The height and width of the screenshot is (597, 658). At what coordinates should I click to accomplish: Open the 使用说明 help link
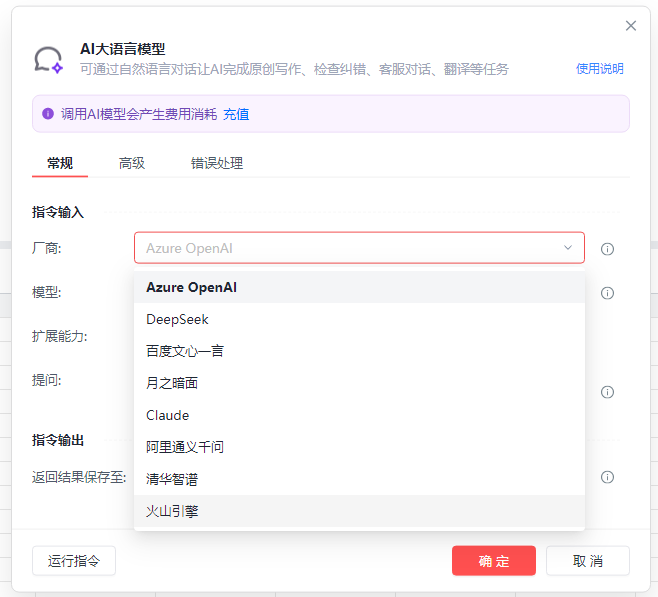point(600,68)
